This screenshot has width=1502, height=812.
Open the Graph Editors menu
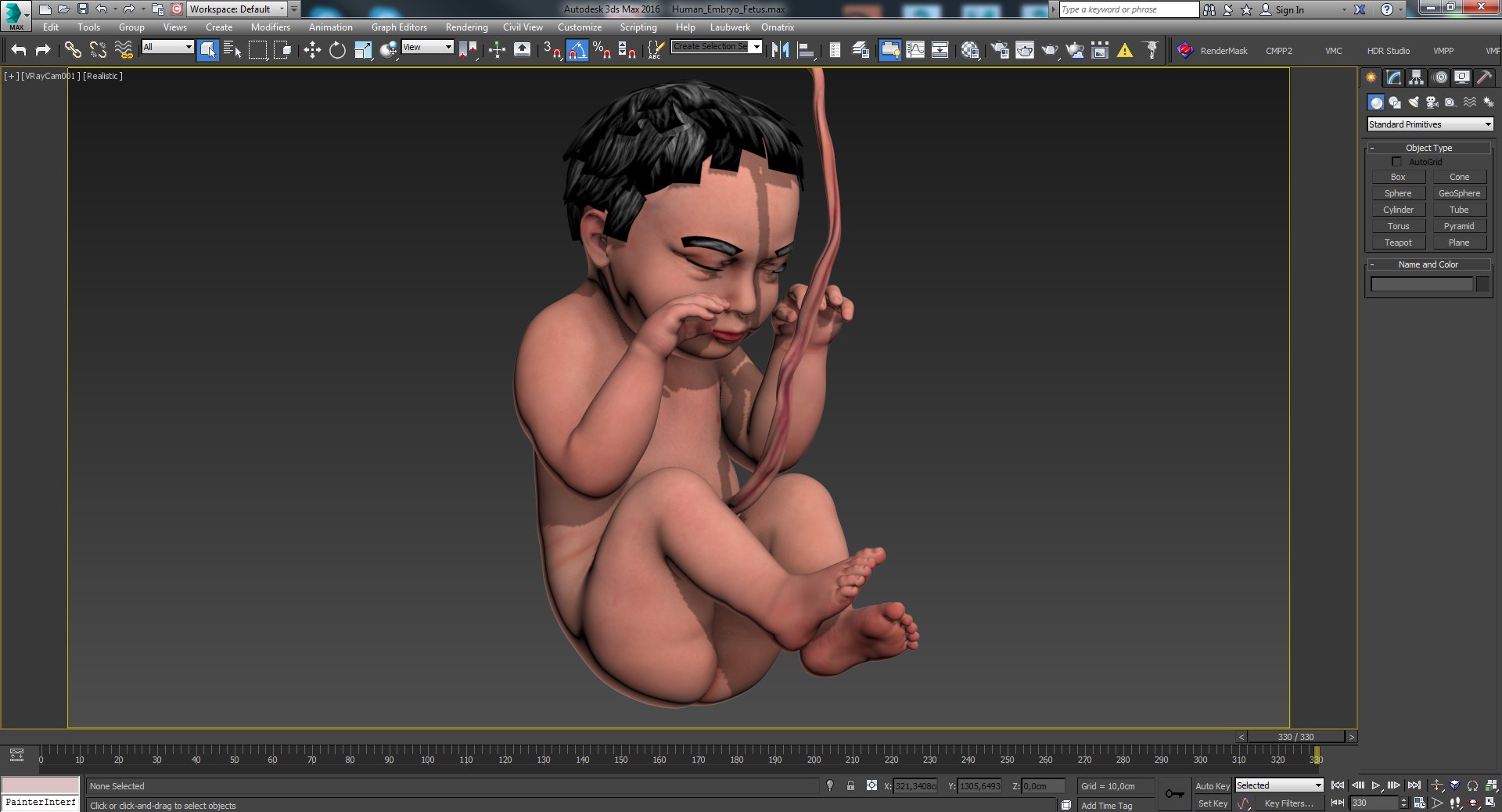pyautogui.click(x=399, y=27)
